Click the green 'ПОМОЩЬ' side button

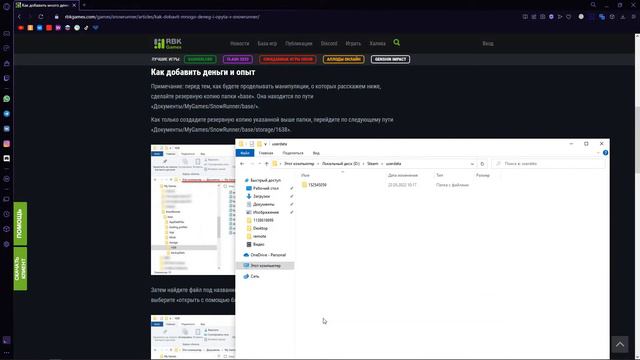20,224
